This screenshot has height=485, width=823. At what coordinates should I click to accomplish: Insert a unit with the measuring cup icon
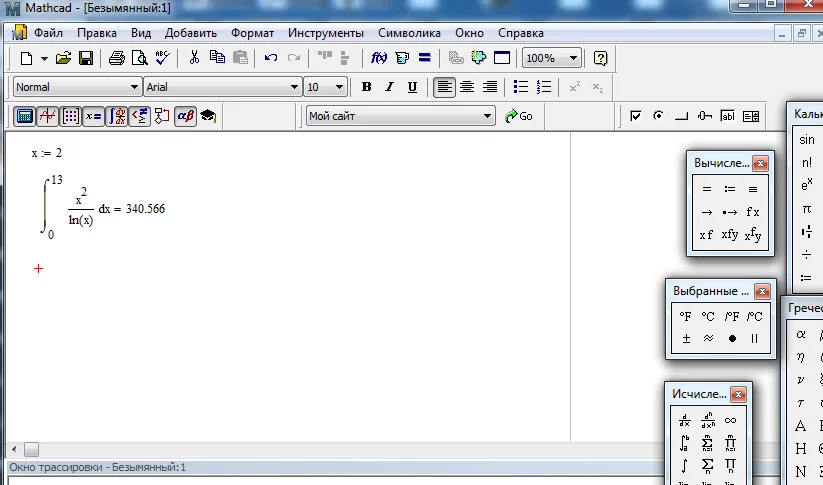point(402,58)
